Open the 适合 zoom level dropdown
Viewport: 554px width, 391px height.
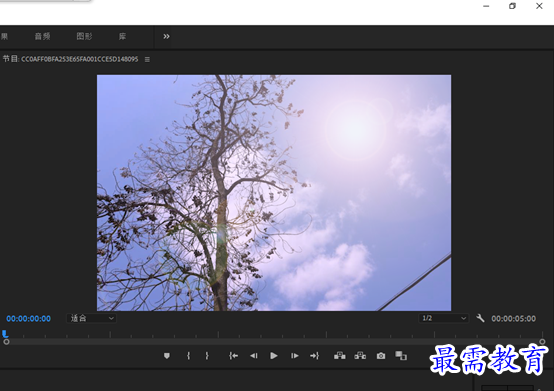coord(92,318)
